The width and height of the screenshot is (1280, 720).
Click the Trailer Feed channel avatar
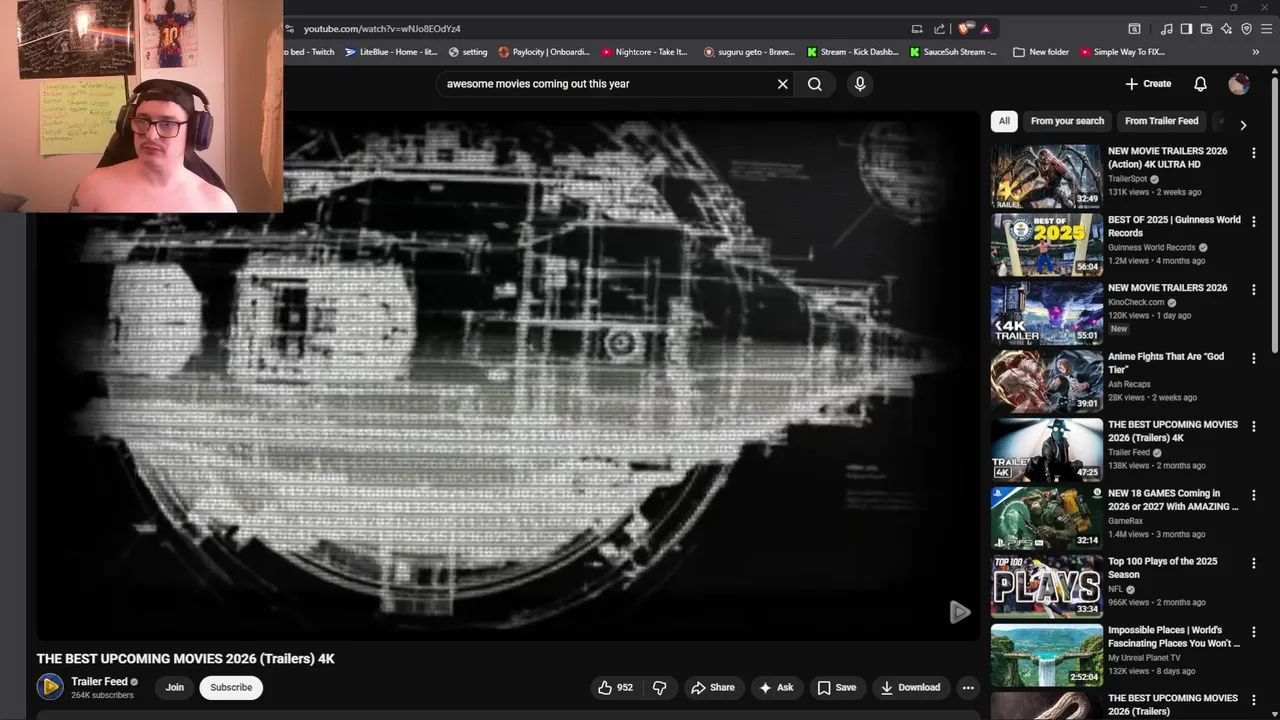coord(50,687)
